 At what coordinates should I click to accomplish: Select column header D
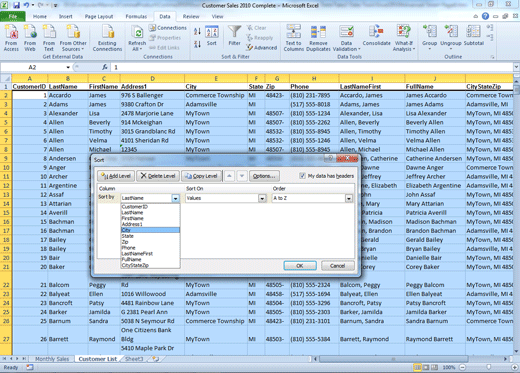pos(152,78)
